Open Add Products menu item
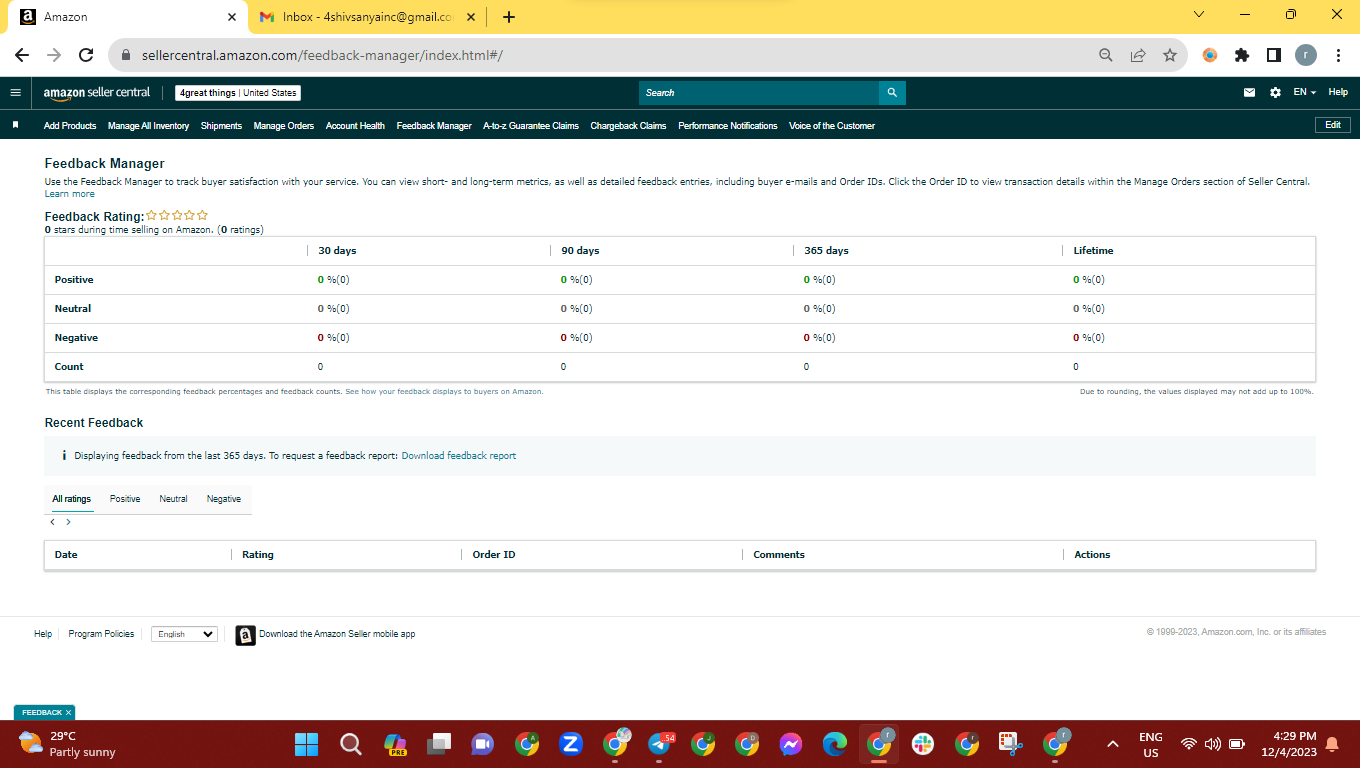This screenshot has width=1360, height=768. pyautogui.click(x=70, y=126)
